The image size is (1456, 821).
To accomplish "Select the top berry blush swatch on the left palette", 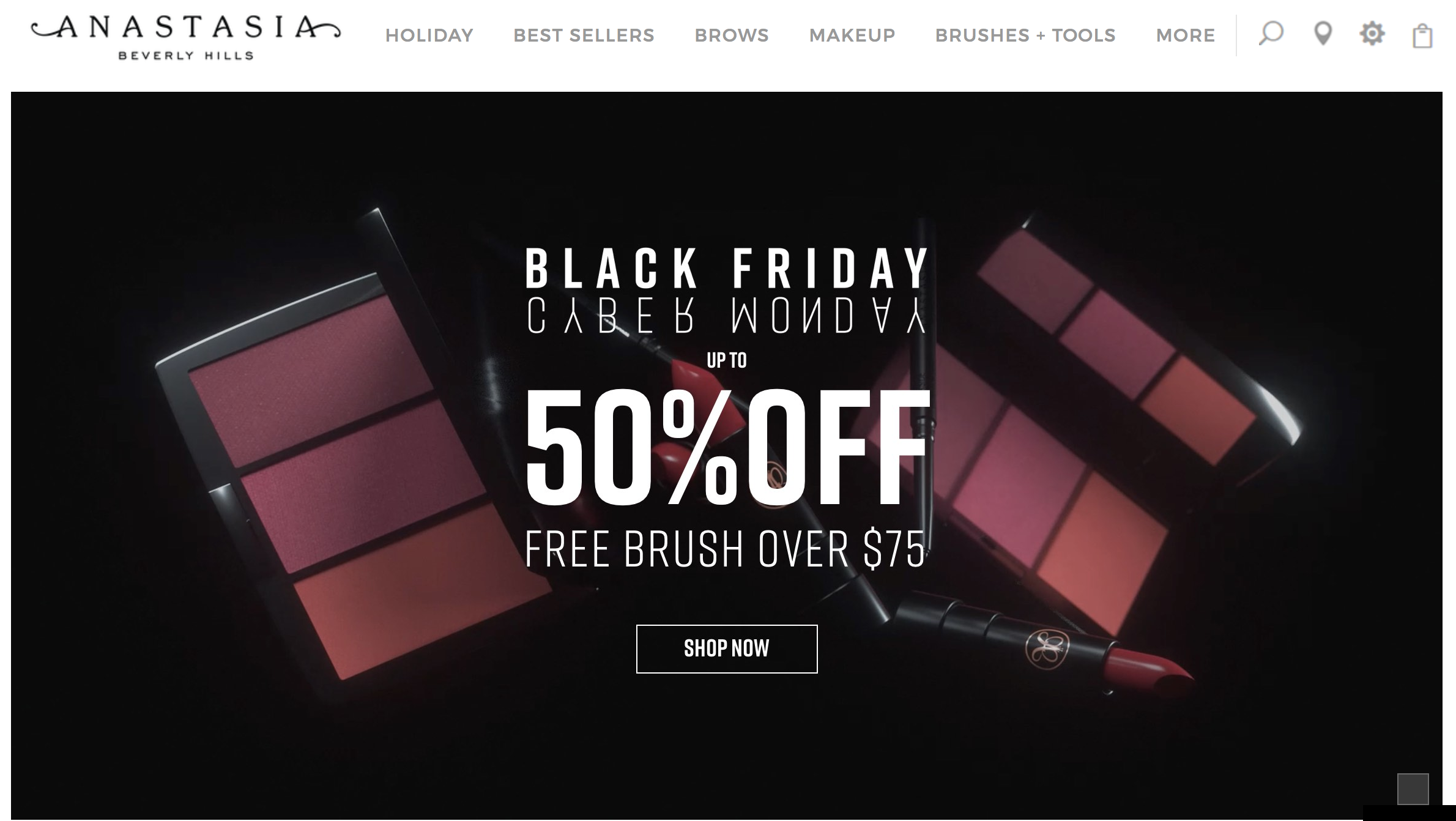I will tap(311, 379).
